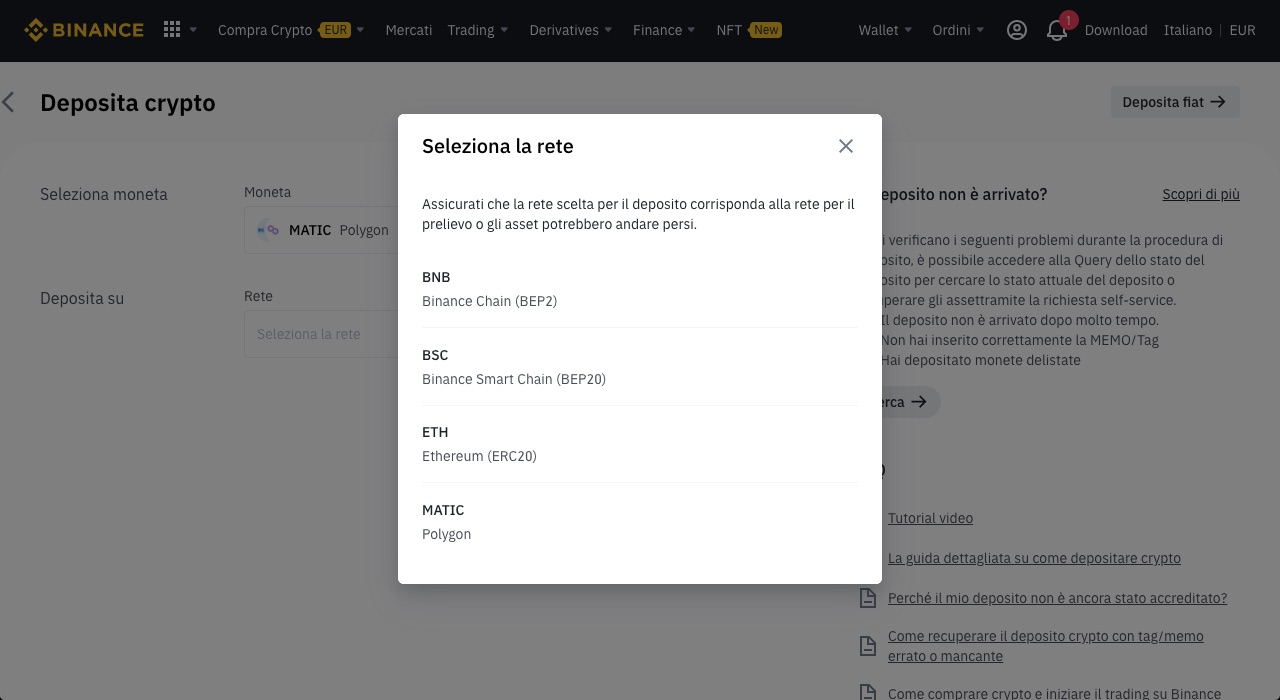Open La guida dettagliata su come depositare crypto

point(1034,558)
